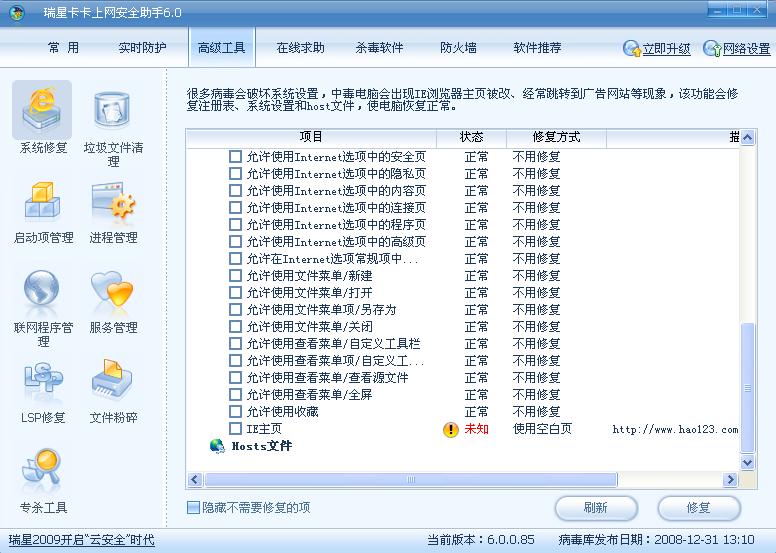Check 允许使用Internet选项中的高级页 checkbox

[x=236, y=242]
